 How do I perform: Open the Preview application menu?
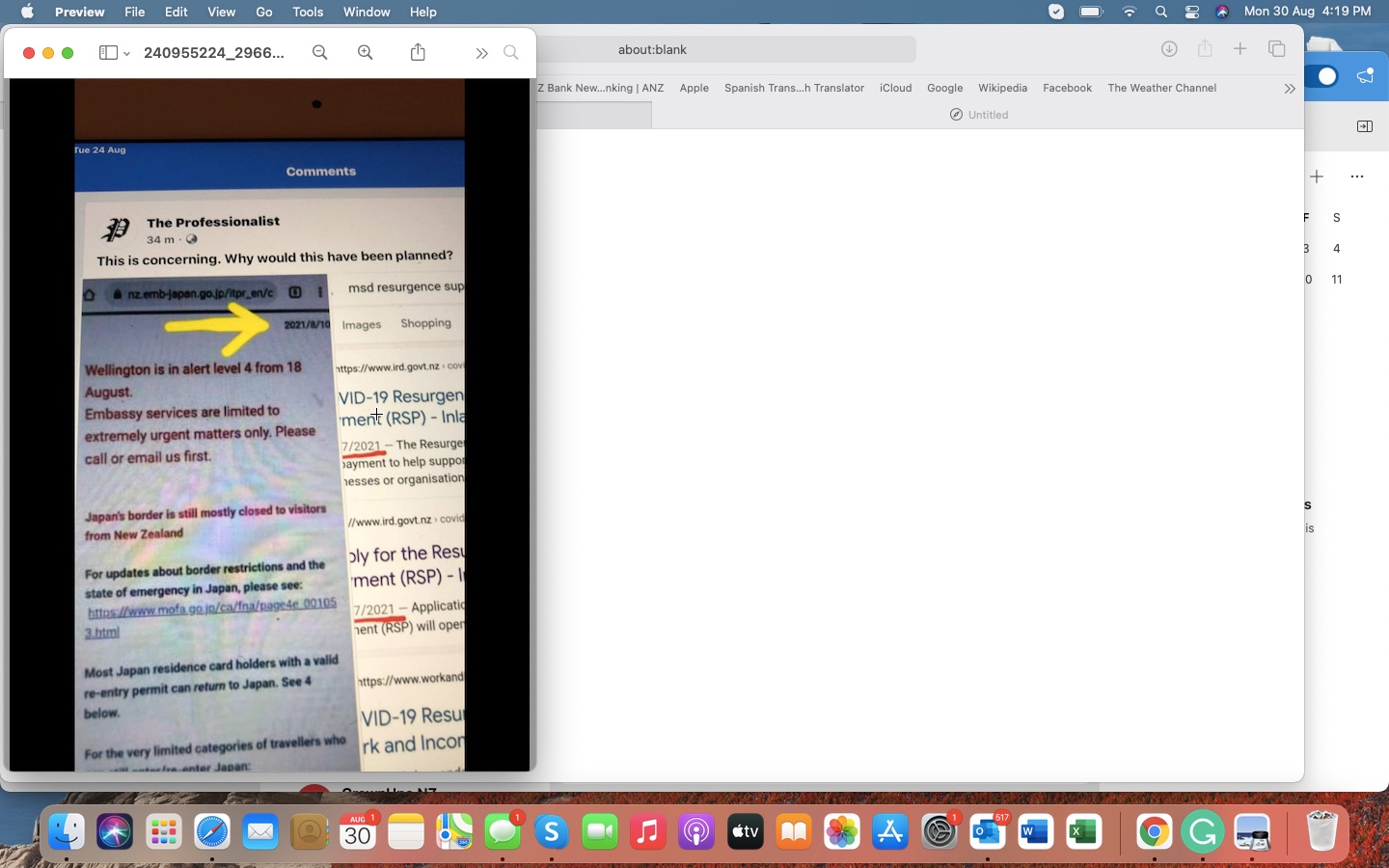click(79, 12)
